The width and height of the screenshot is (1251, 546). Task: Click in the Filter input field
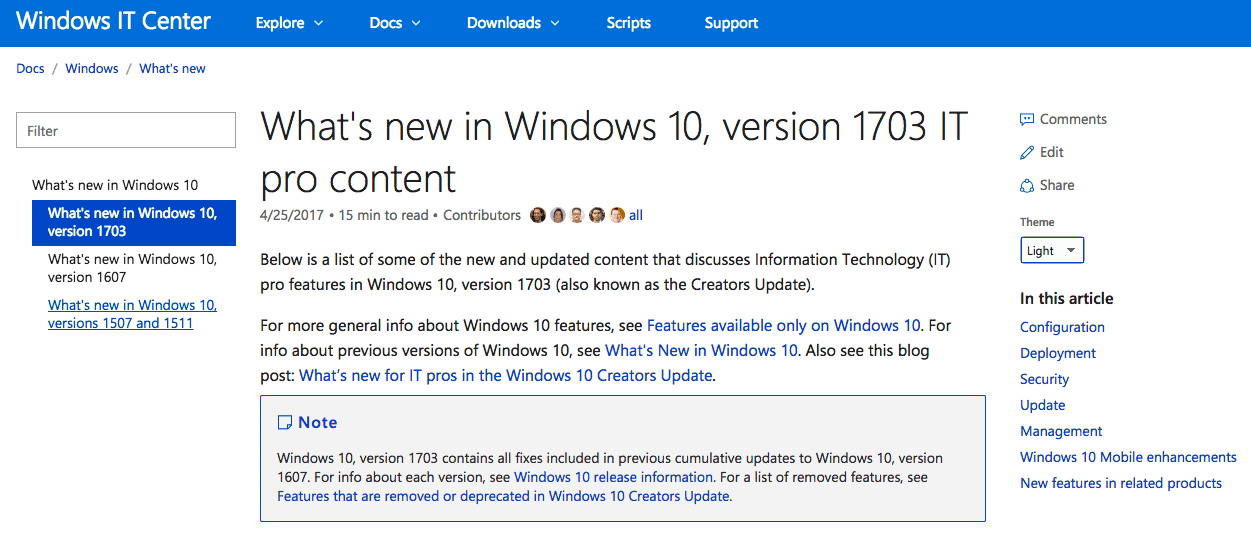point(126,130)
